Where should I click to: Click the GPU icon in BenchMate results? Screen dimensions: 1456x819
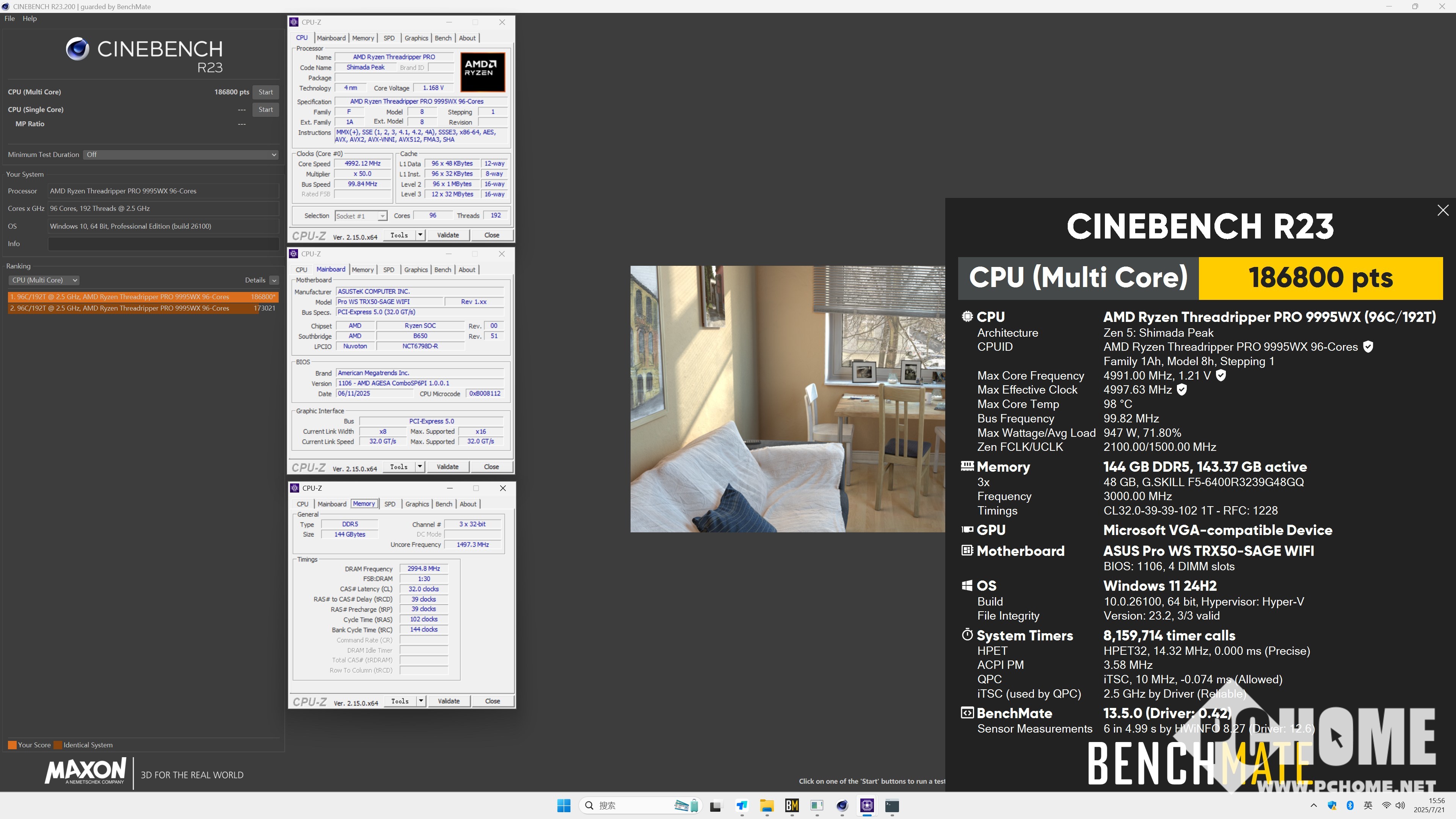tap(967, 530)
